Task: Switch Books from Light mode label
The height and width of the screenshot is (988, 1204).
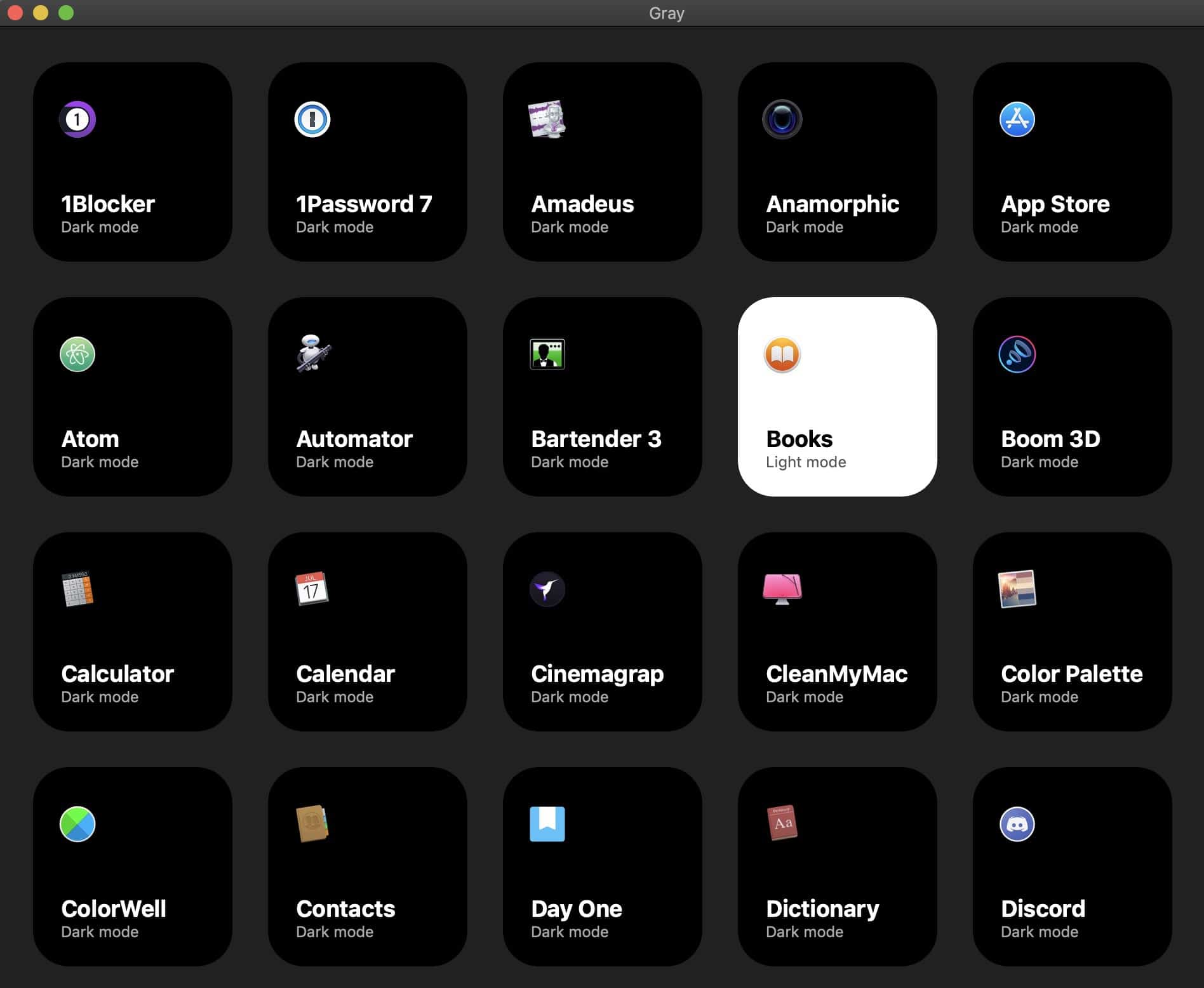Action: (x=806, y=462)
